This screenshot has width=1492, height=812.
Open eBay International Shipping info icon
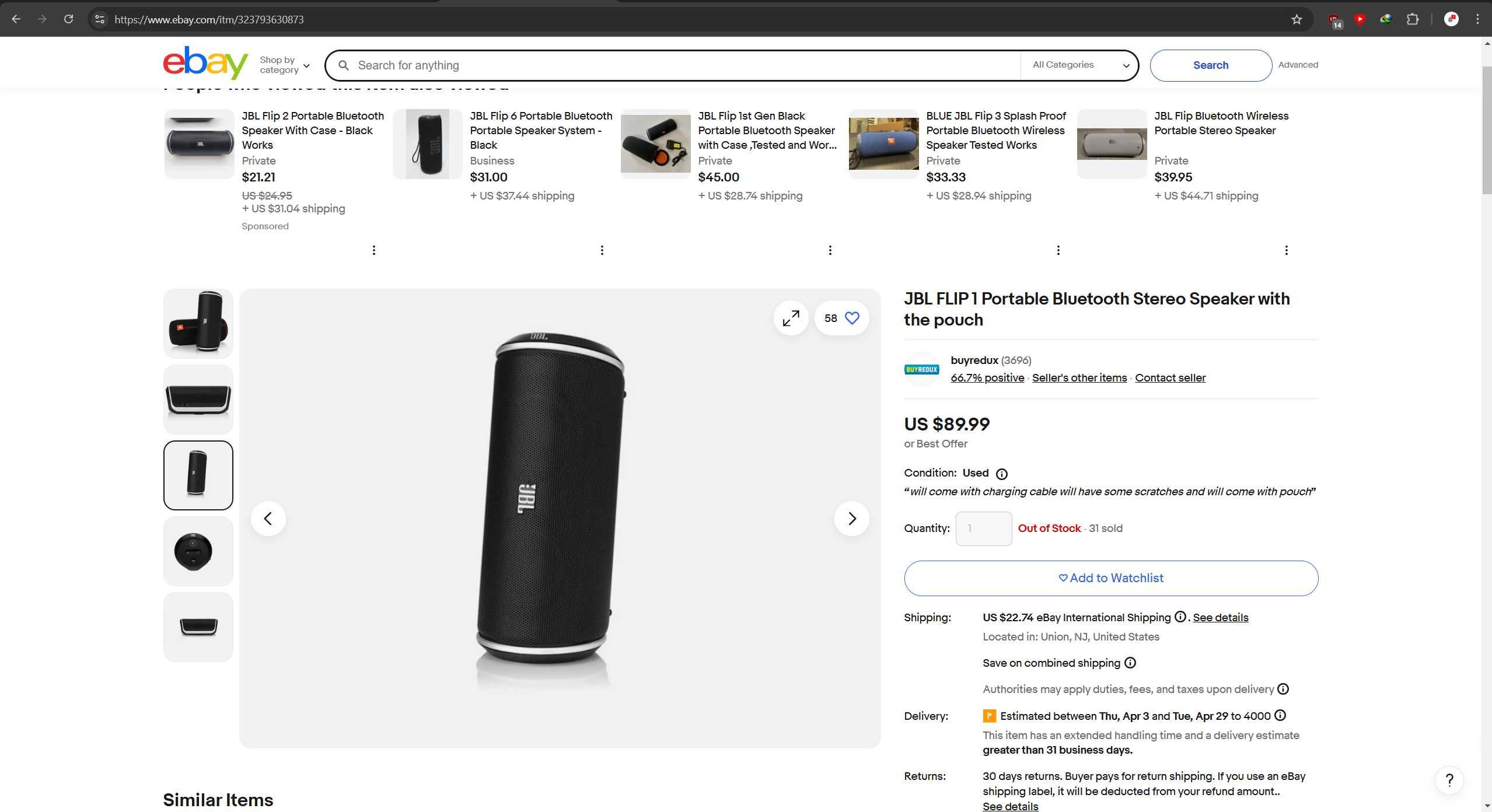pos(1180,617)
